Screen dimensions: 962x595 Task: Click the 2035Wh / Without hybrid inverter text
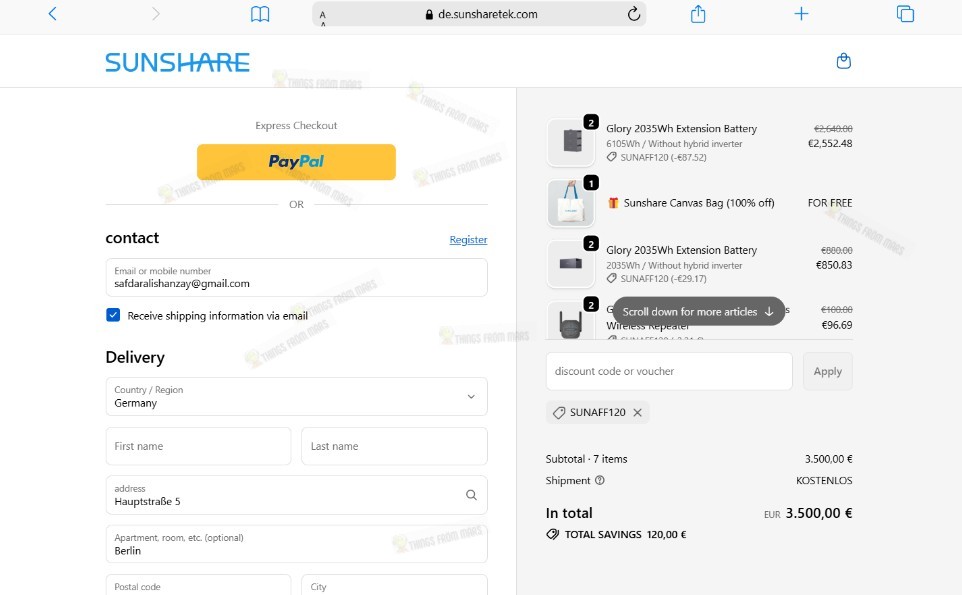[674, 266]
